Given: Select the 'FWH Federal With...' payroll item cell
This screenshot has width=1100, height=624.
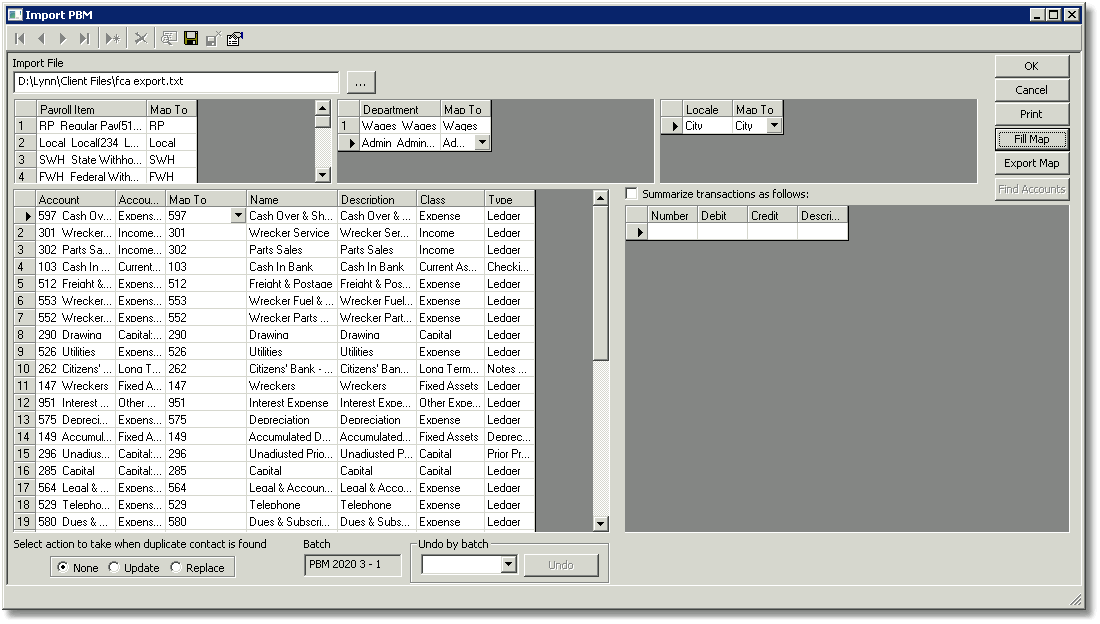Looking at the screenshot, I should click(91, 176).
